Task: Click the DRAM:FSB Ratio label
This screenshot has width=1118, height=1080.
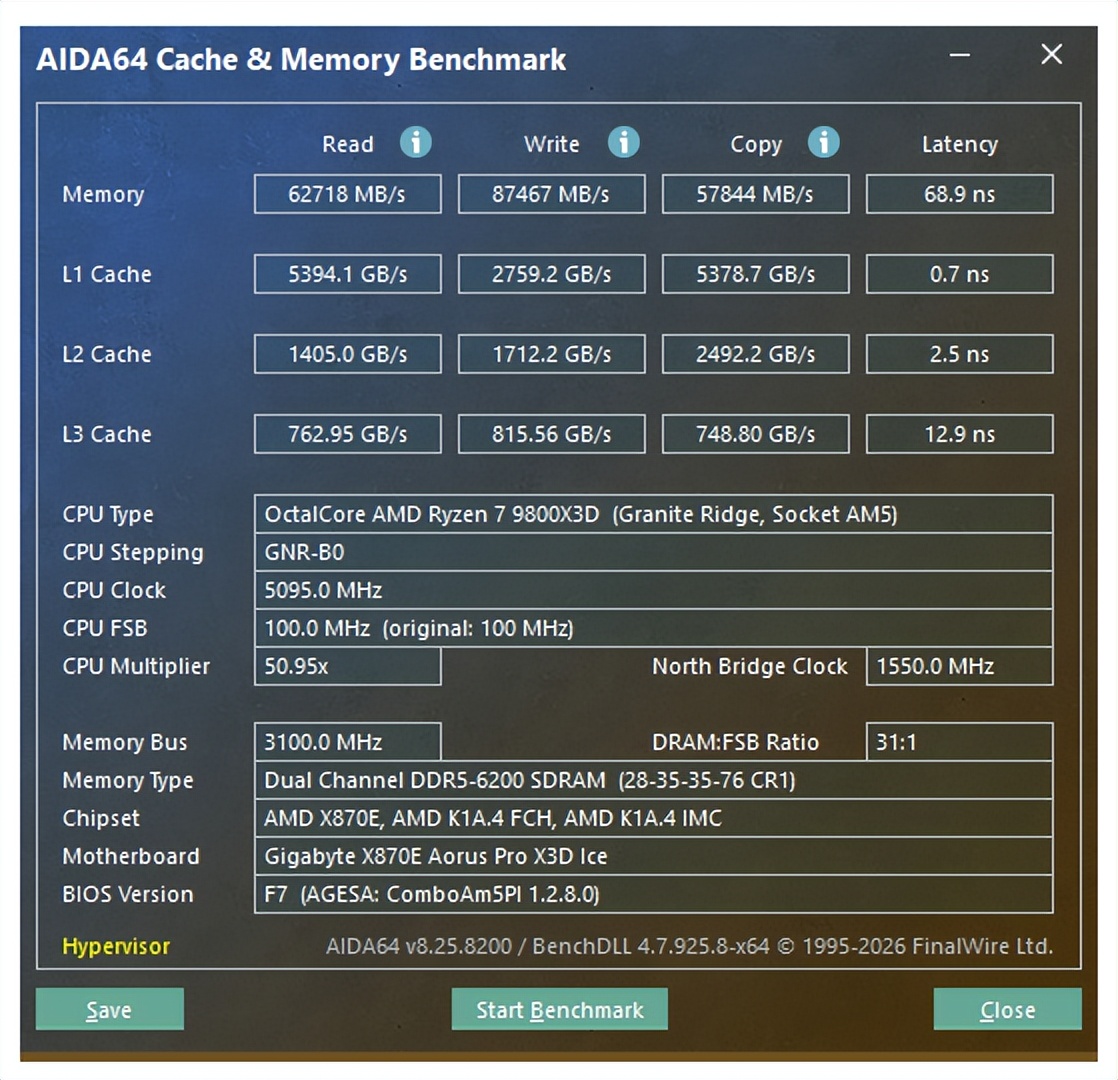Action: [x=735, y=742]
